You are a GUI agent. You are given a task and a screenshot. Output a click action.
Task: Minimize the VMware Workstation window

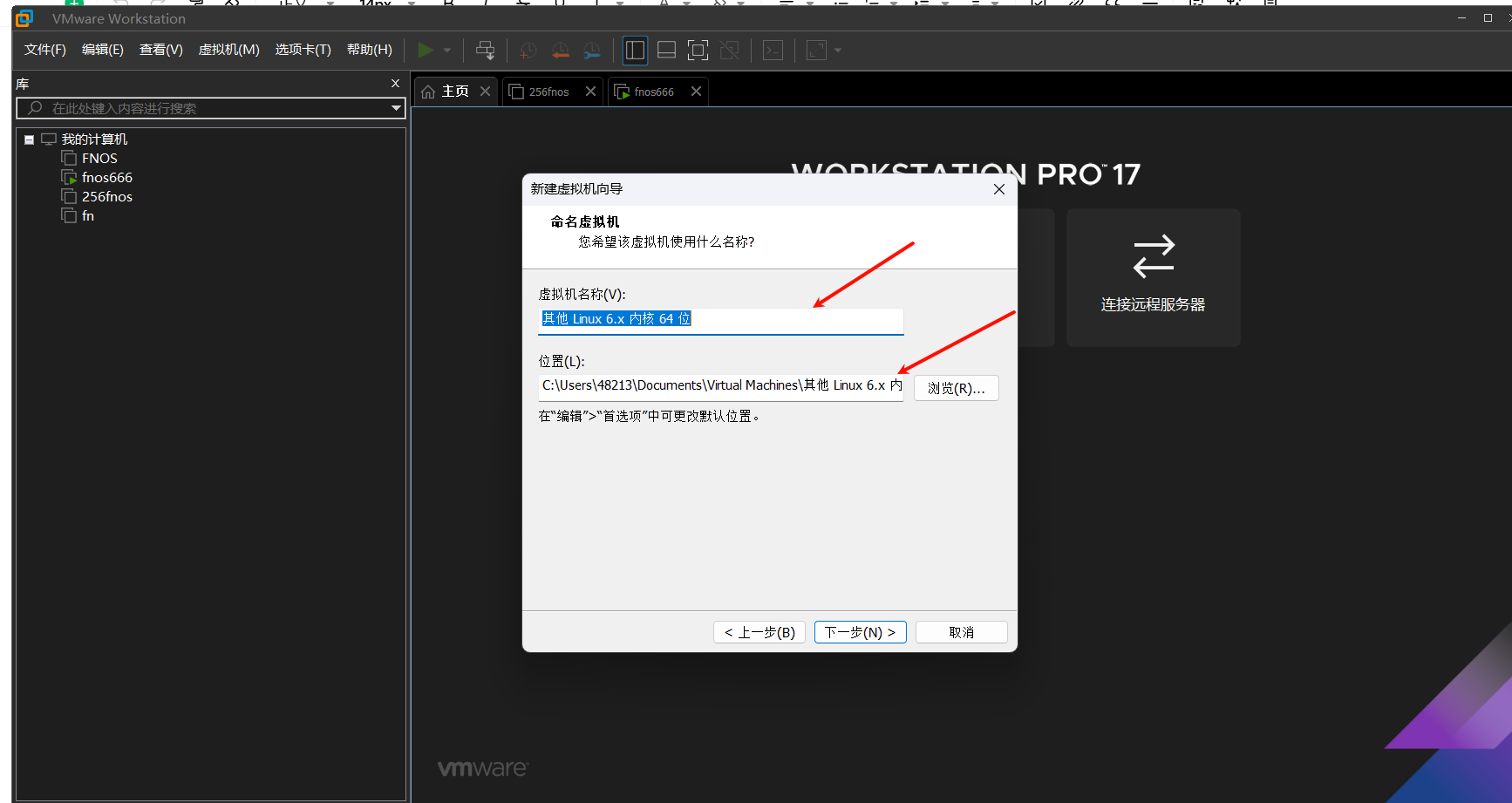point(1461,18)
